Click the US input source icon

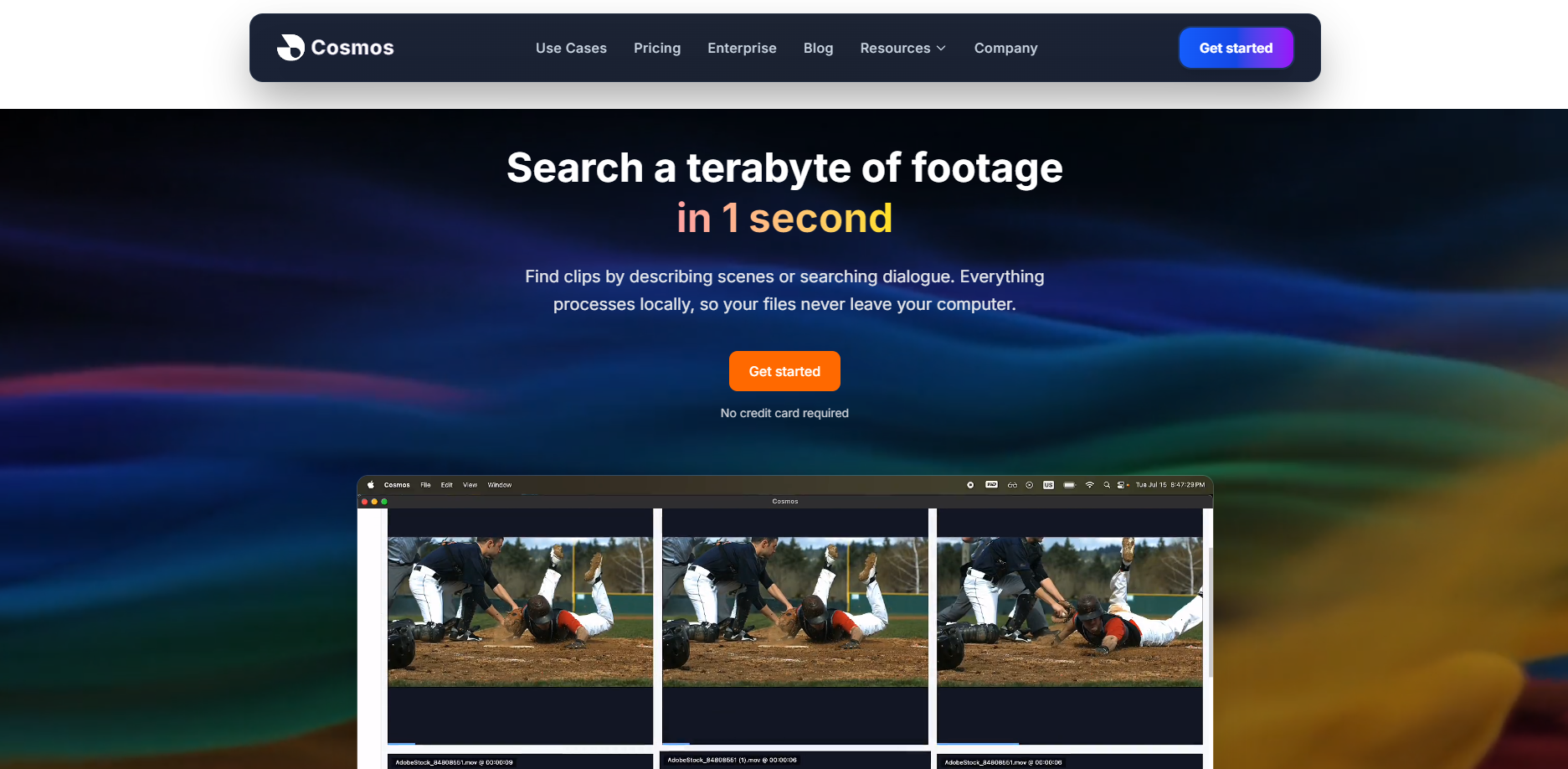pos(1048,485)
